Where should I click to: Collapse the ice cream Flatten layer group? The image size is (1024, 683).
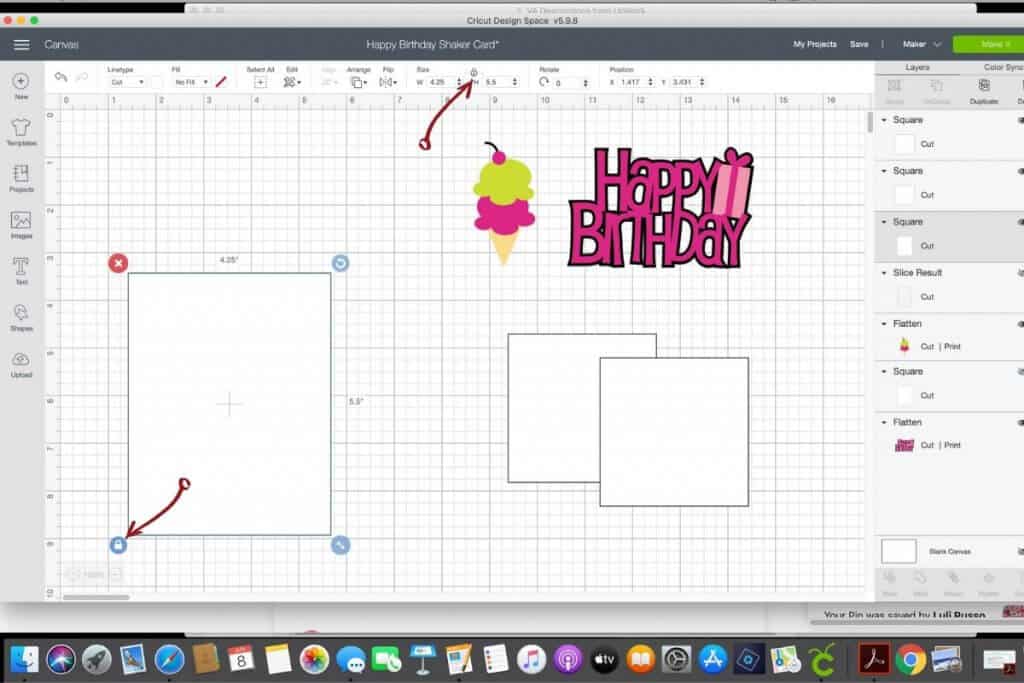[884, 324]
